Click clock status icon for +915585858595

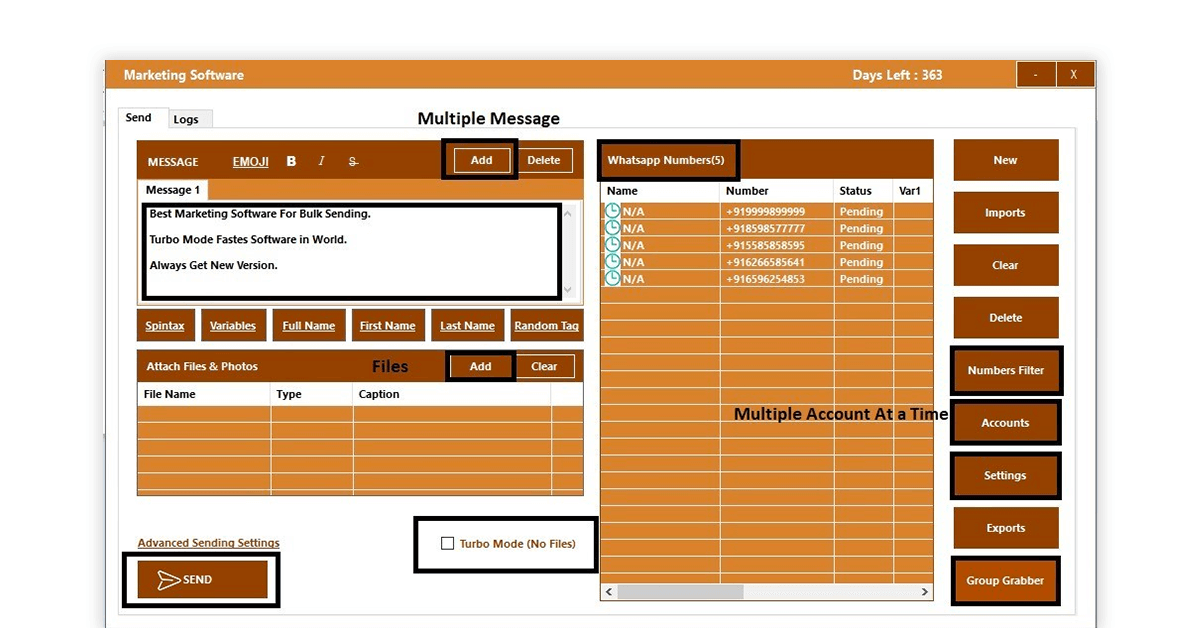click(x=612, y=245)
